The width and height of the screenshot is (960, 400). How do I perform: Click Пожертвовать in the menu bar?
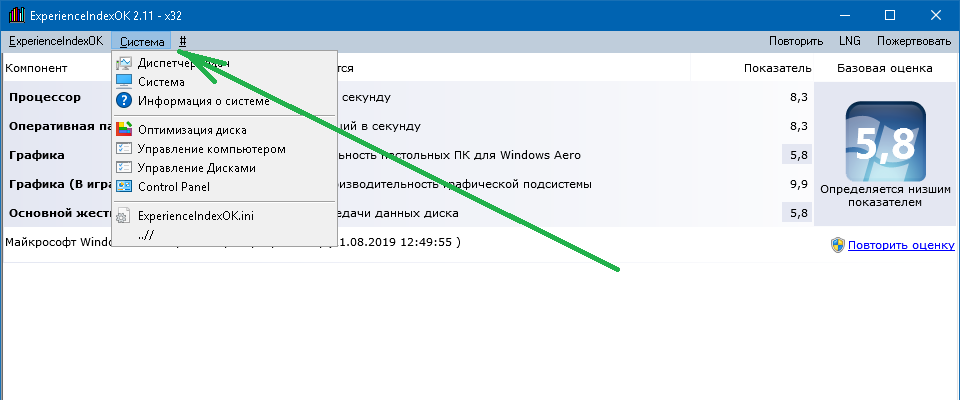[913, 42]
